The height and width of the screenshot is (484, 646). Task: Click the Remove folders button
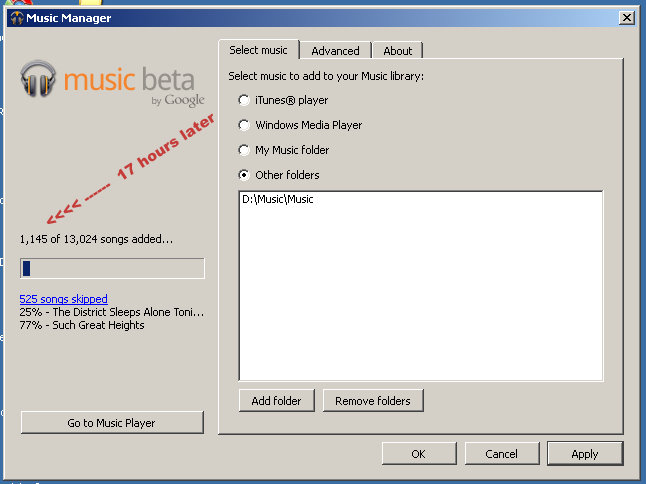pyautogui.click(x=373, y=401)
